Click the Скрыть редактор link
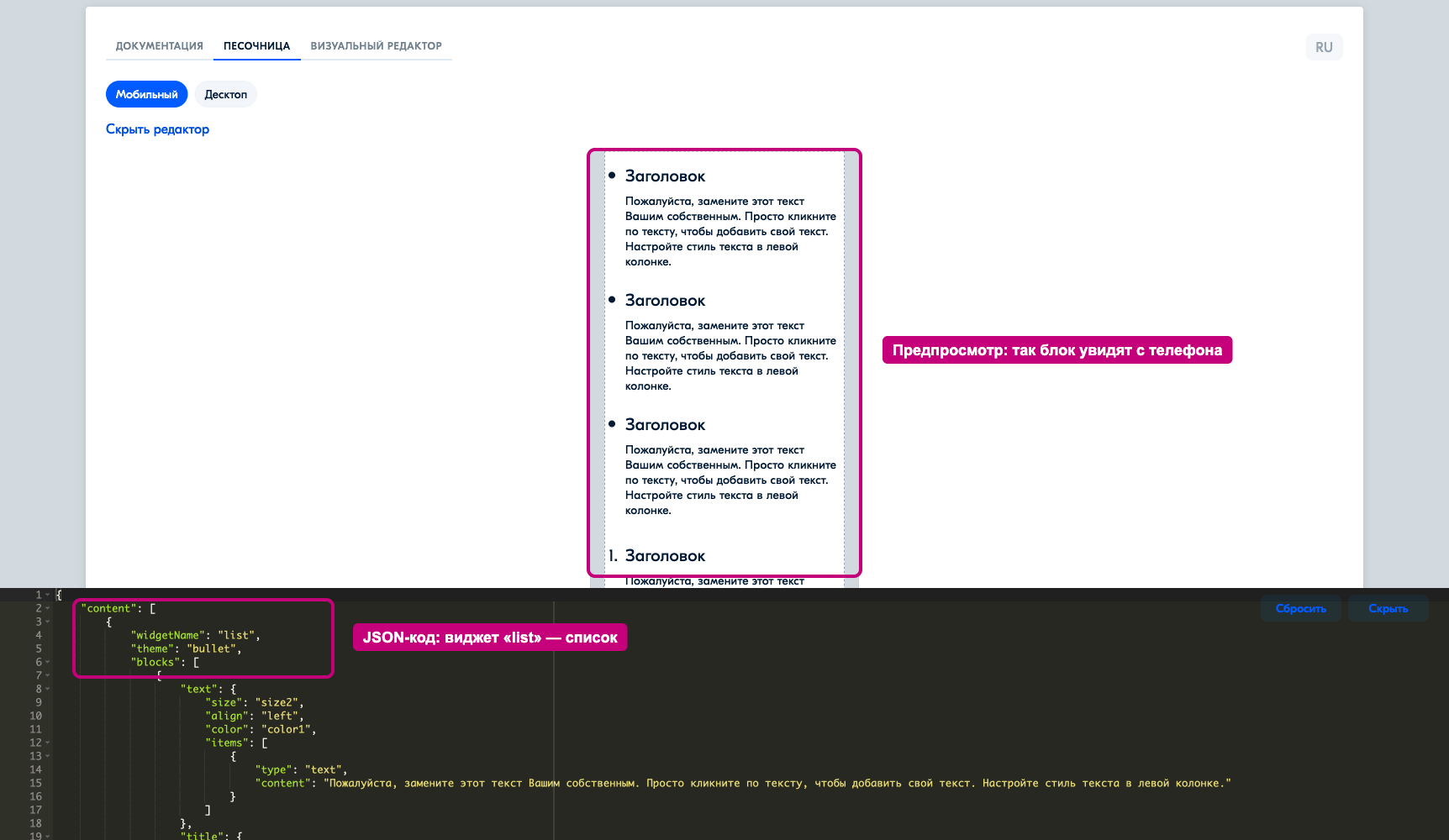 tap(157, 129)
